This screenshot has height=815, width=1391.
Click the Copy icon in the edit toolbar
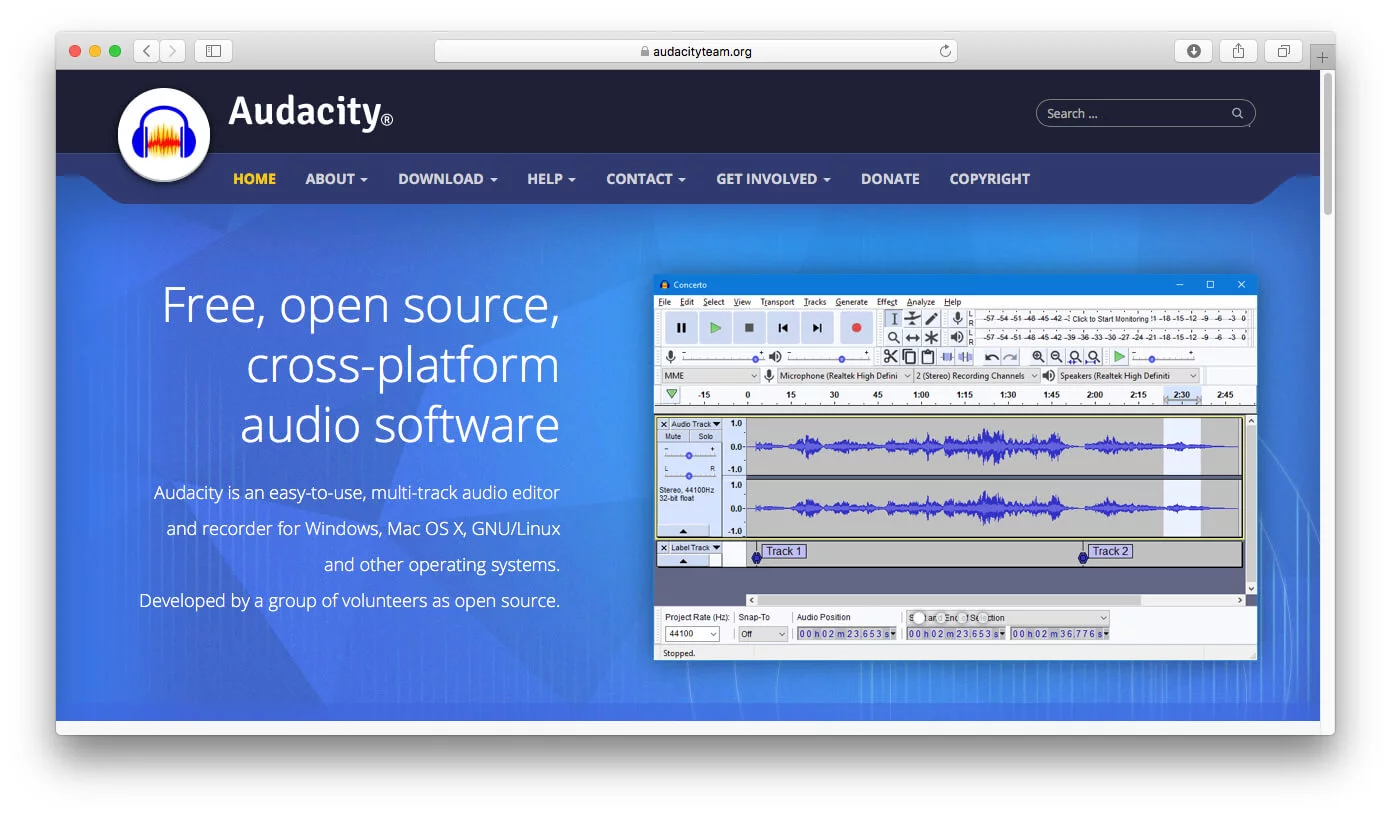[x=909, y=356]
